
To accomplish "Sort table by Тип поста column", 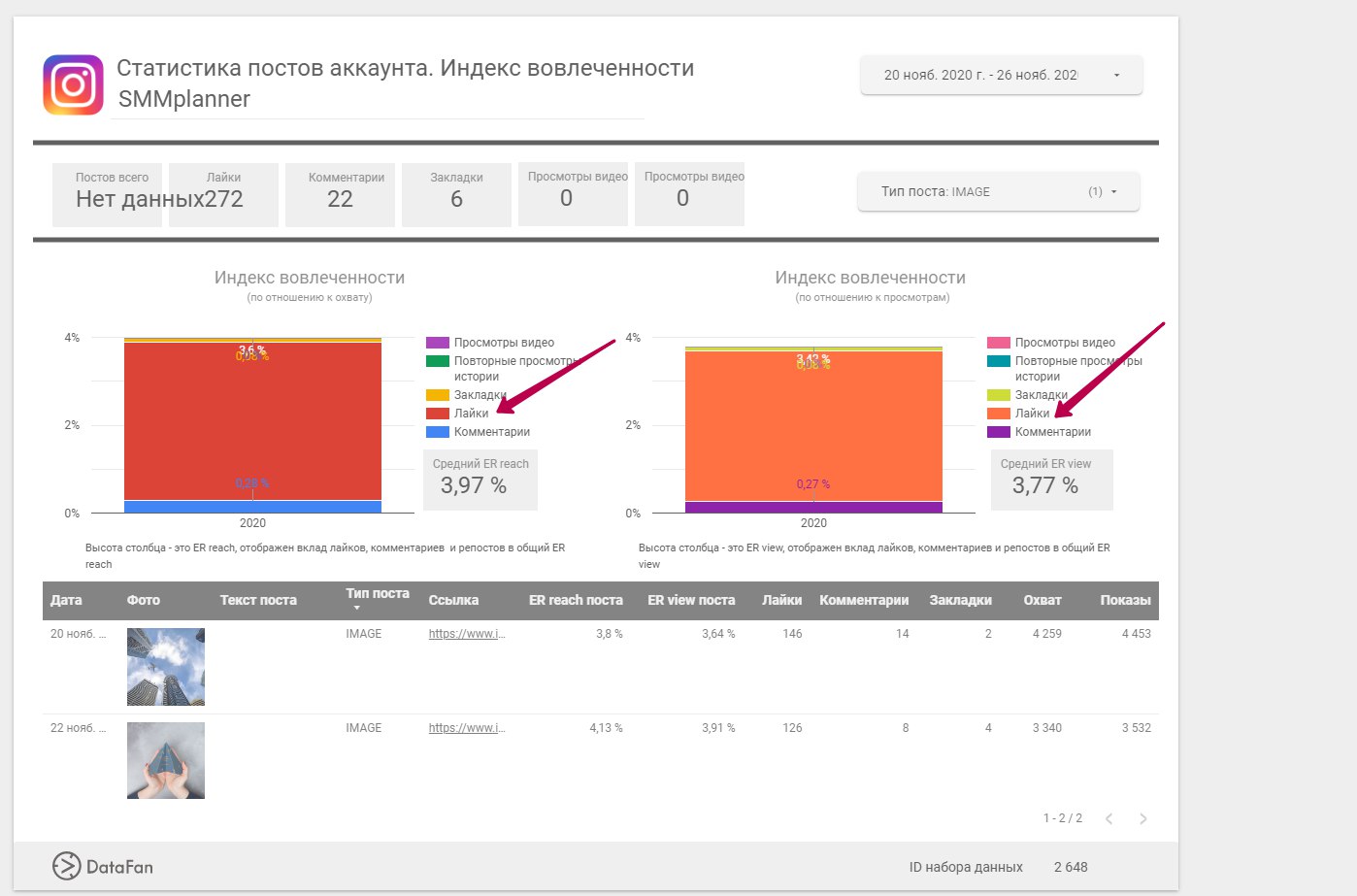I will [x=377, y=599].
